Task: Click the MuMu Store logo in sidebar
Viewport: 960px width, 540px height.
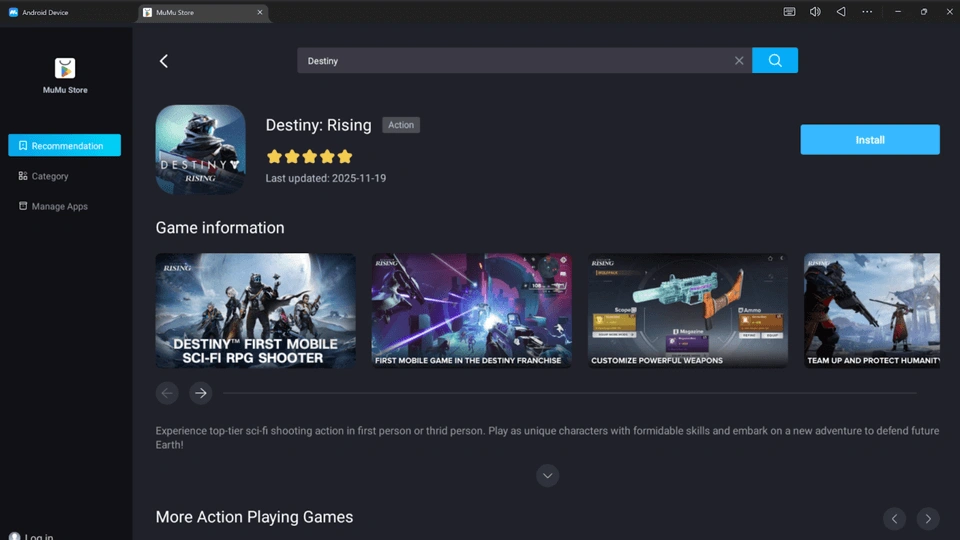Action: tap(65, 69)
